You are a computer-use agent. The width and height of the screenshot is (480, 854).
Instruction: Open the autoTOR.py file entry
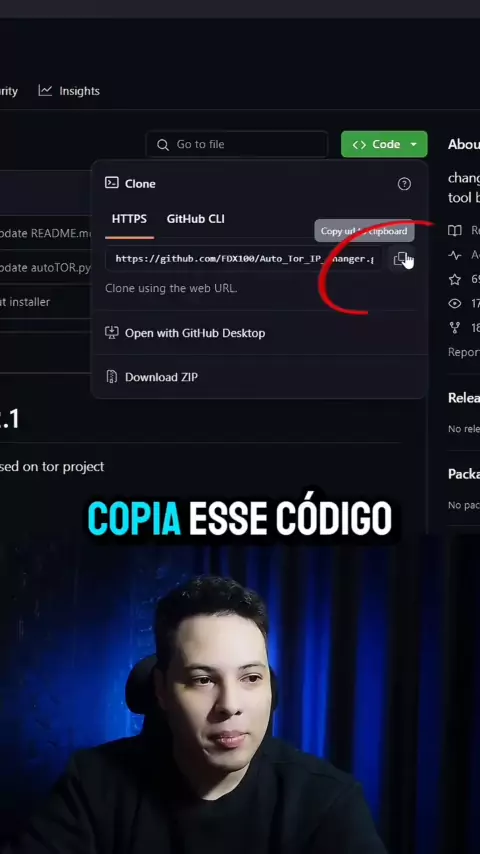click(46, 268)
